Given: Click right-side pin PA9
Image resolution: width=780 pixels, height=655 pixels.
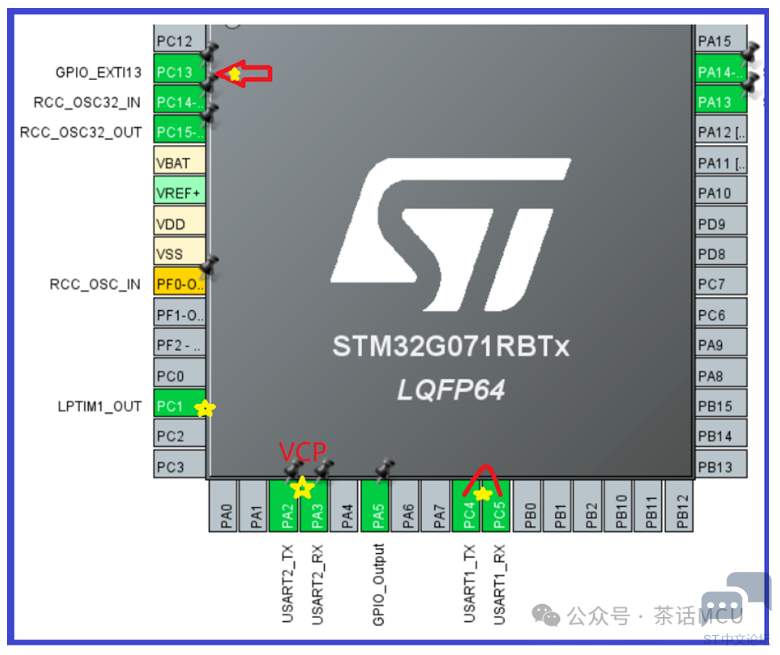Looking at the screenshot, I should click(721, 342).
